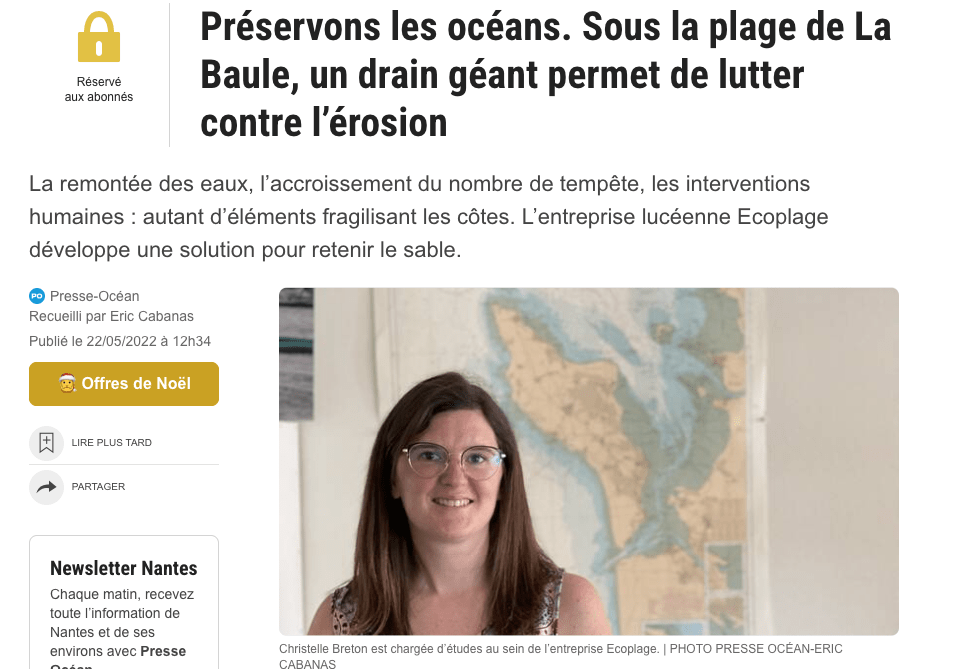Select the LIRE PLUS TARD label

[111, 443]
